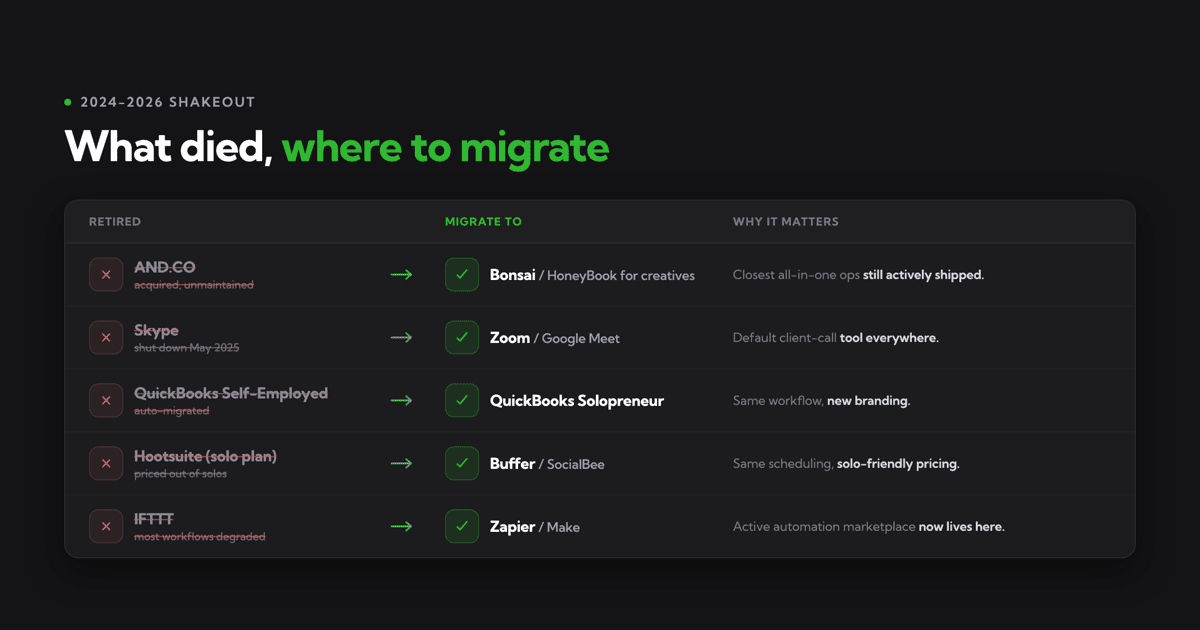
Task: Click the red X icon beside QuickBooks Self-Employed
Action: tap(106, 400)
